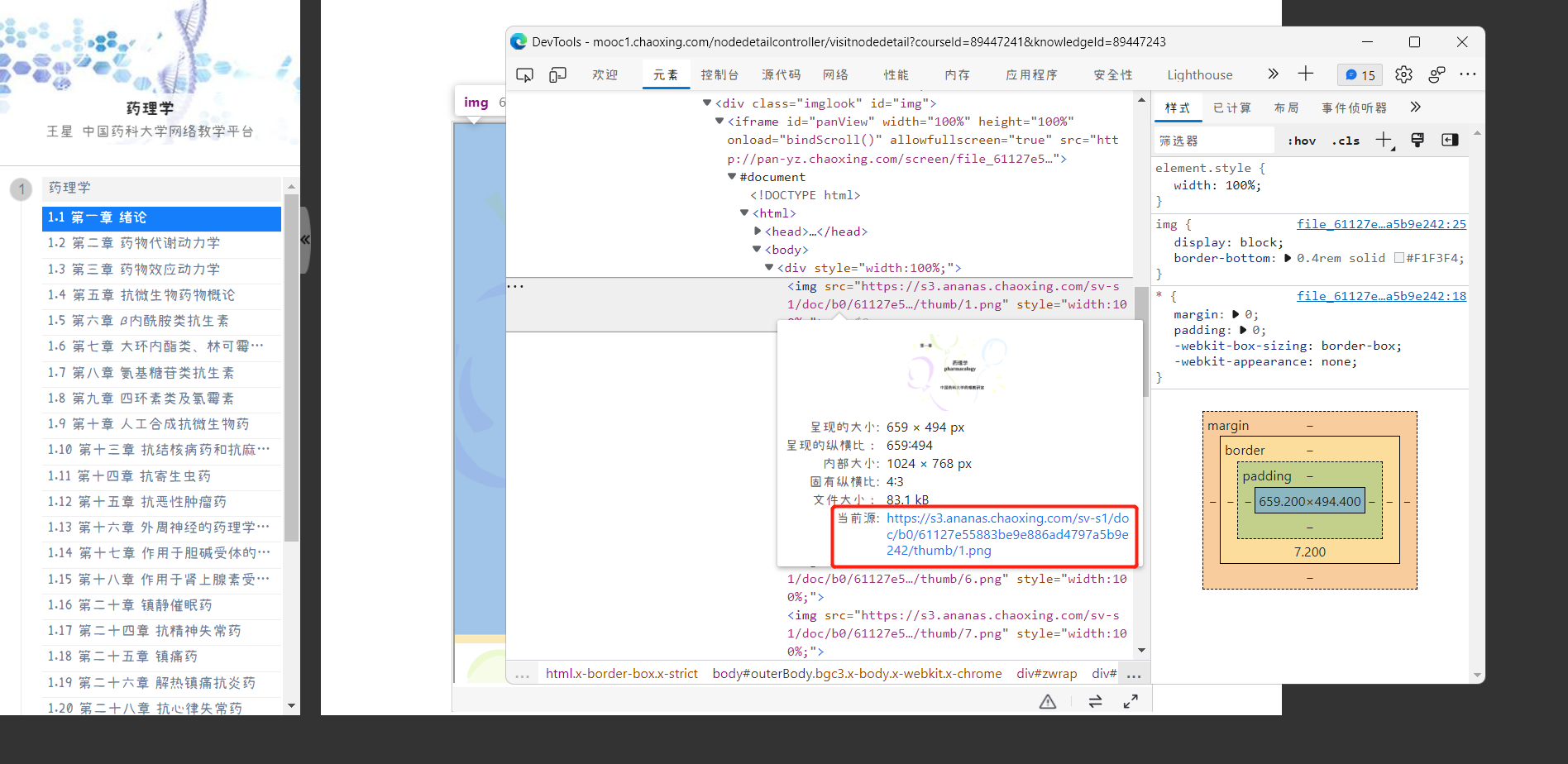Click the html.x-border-box.x-strict breadcrumb
This screenshot has width=1568, height=764.
pyautogui.click(x=622, y=674)
